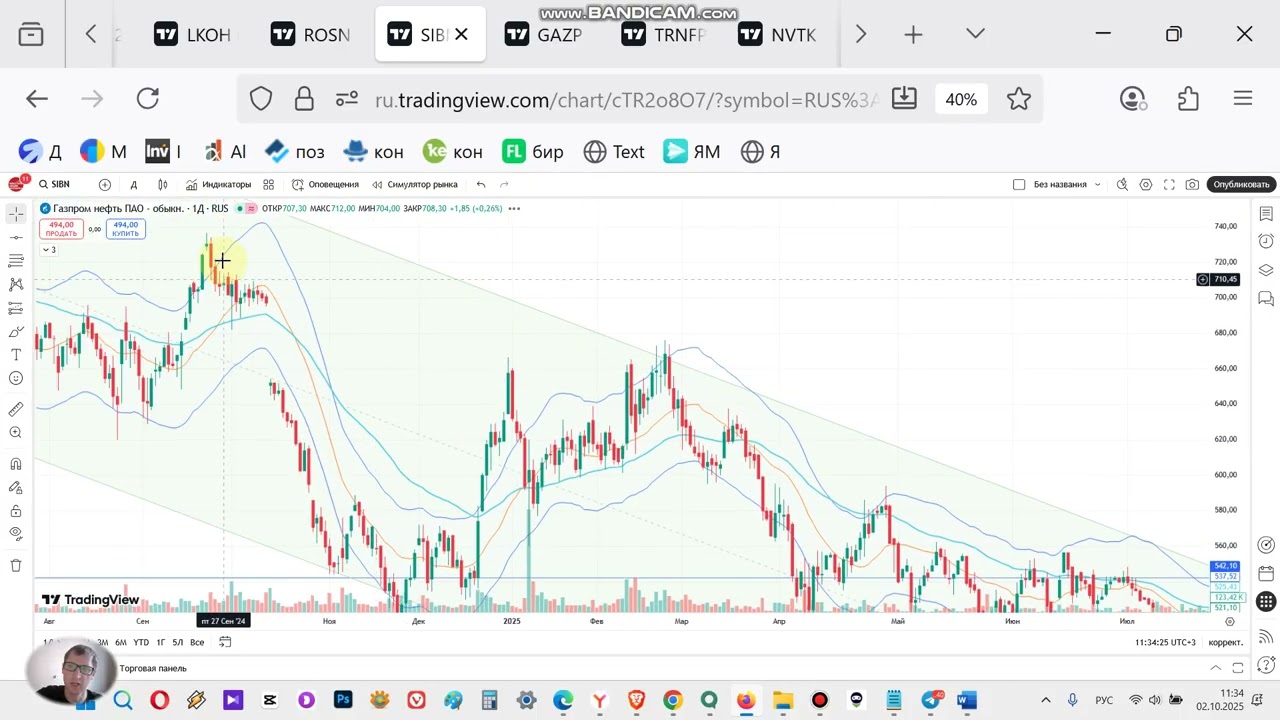Toggle stay in drawing mode
This screenshot has width=1280, height=720.
coord(16,488)
